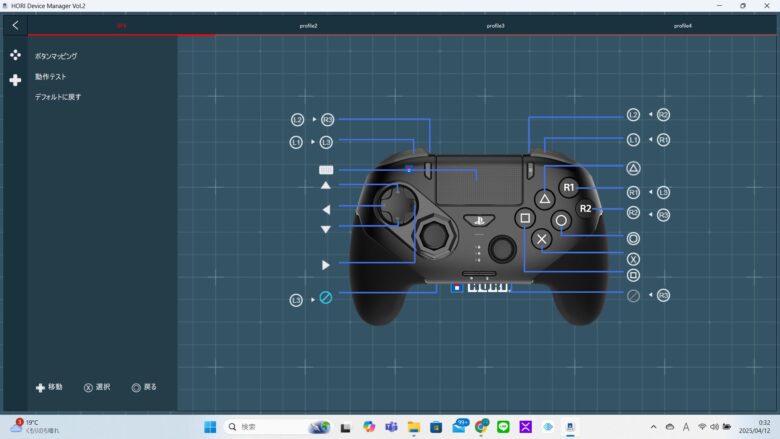Click the cyan disabled mapping icon

pyautogui.click(x=326, y=298)
